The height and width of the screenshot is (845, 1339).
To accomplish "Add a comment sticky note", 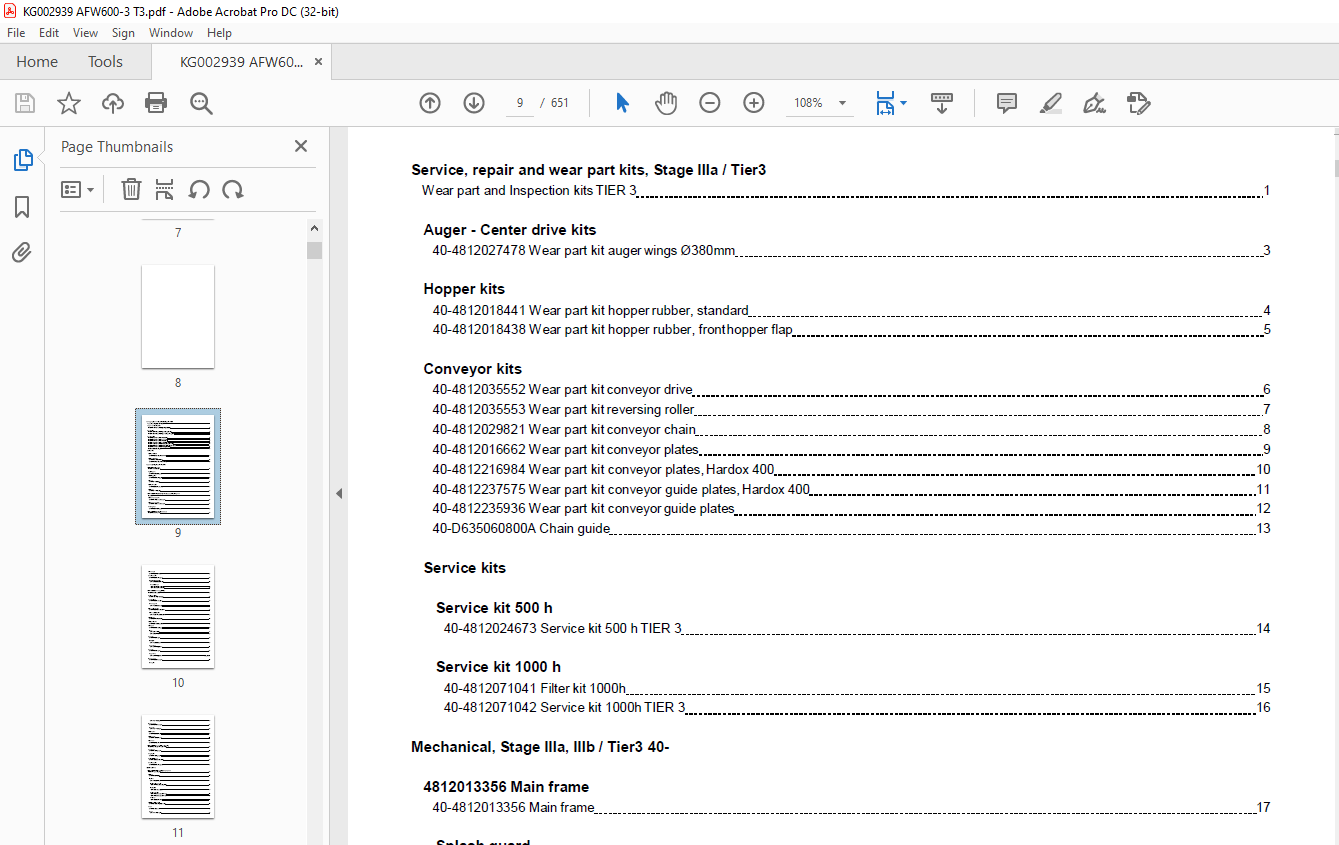I will tap(1007, 103).
